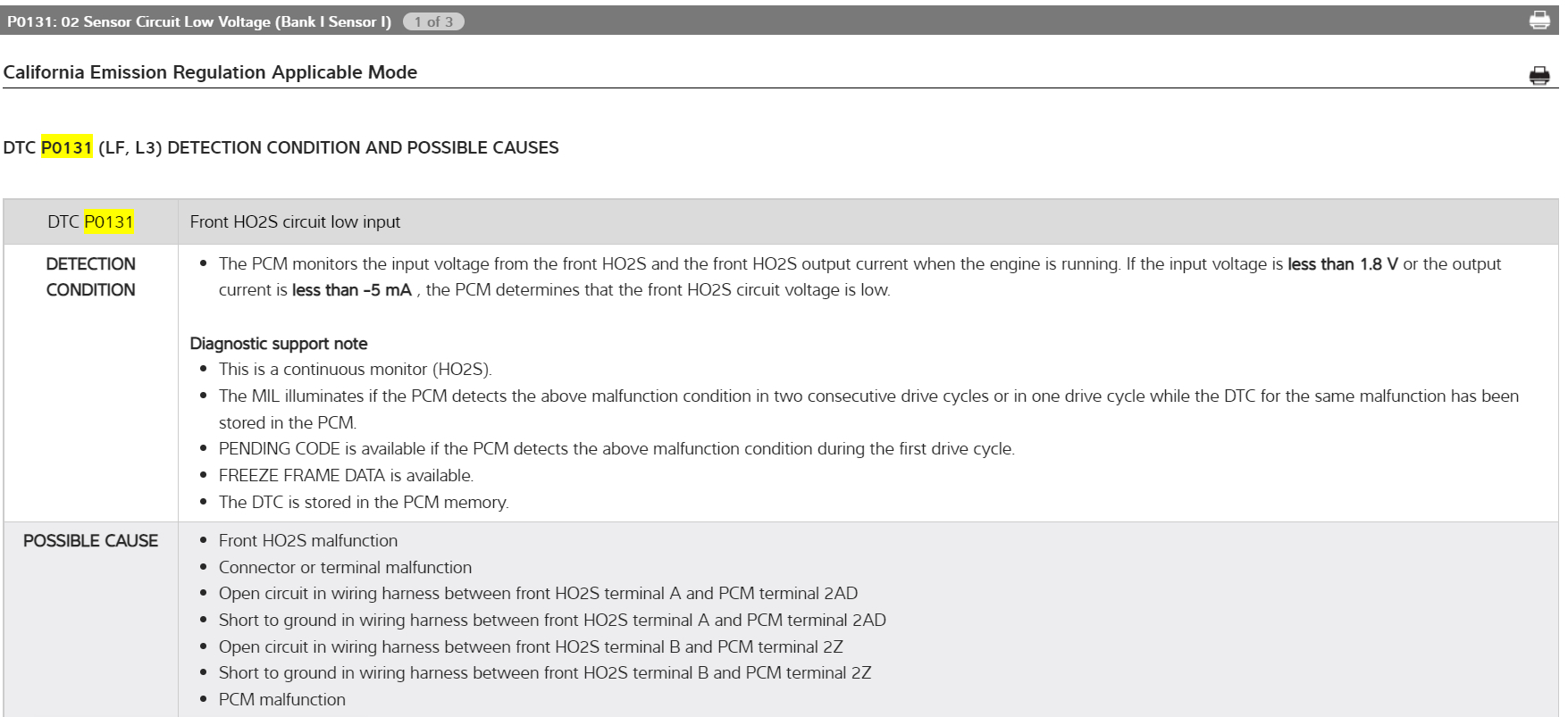Screen dimensions: 1568x717
Task: Click the "Front HO2S circuit low input" cell
Action: coord(295,221)
